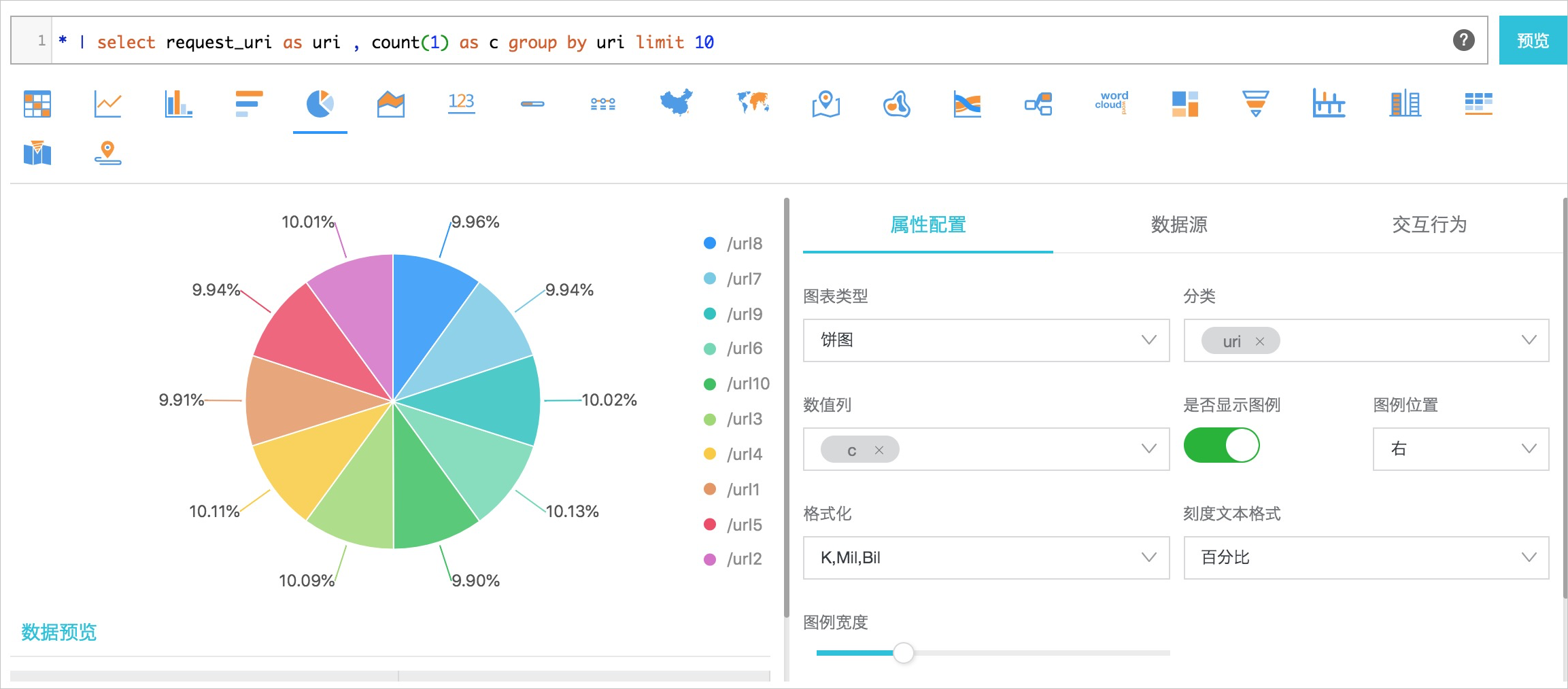1568x689 pixels.
Task: Select the China map chart icon
Action: pyautogui.click(x=677, y=103)
